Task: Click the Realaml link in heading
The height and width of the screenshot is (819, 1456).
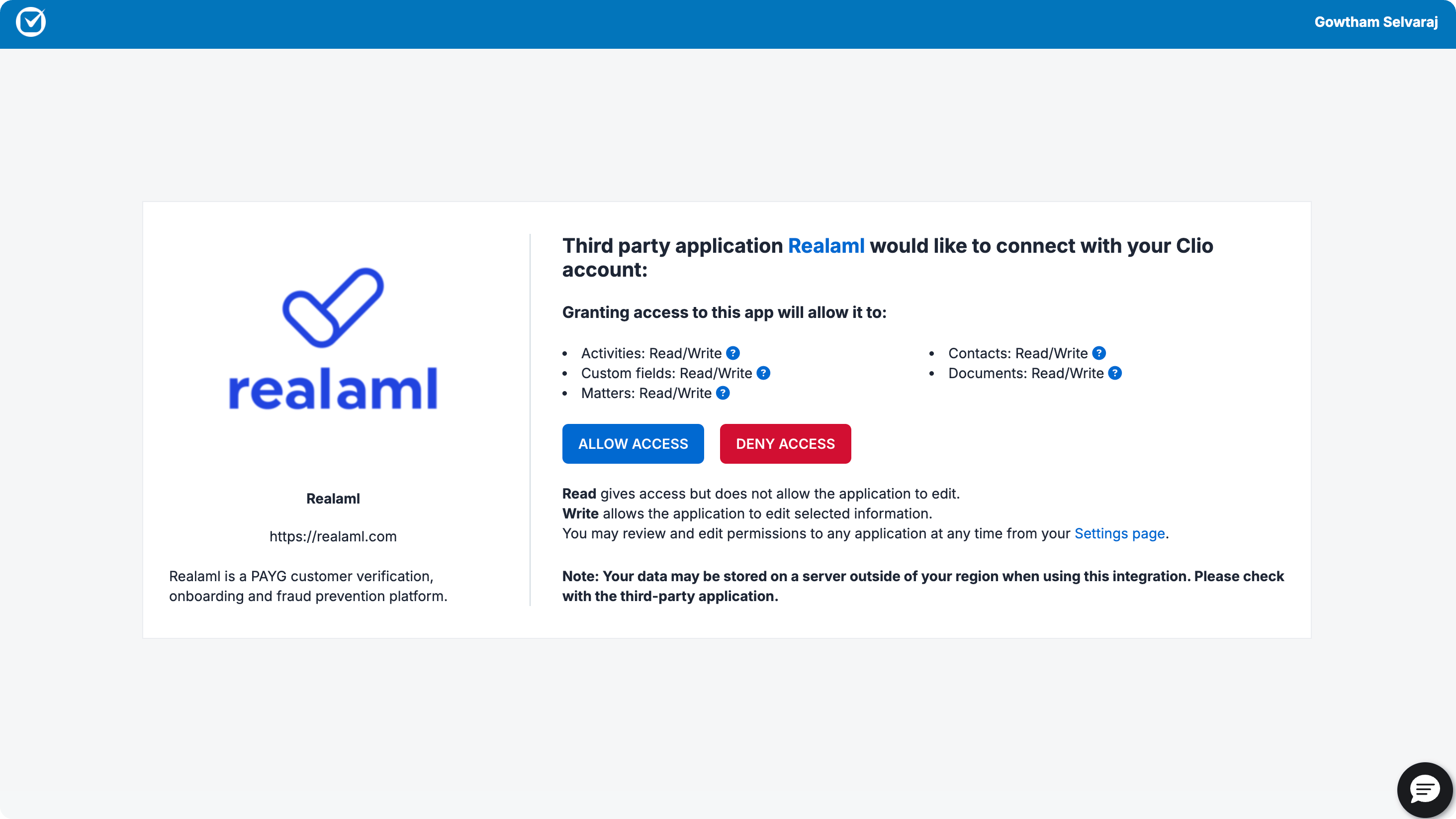Action: [826, 246]
